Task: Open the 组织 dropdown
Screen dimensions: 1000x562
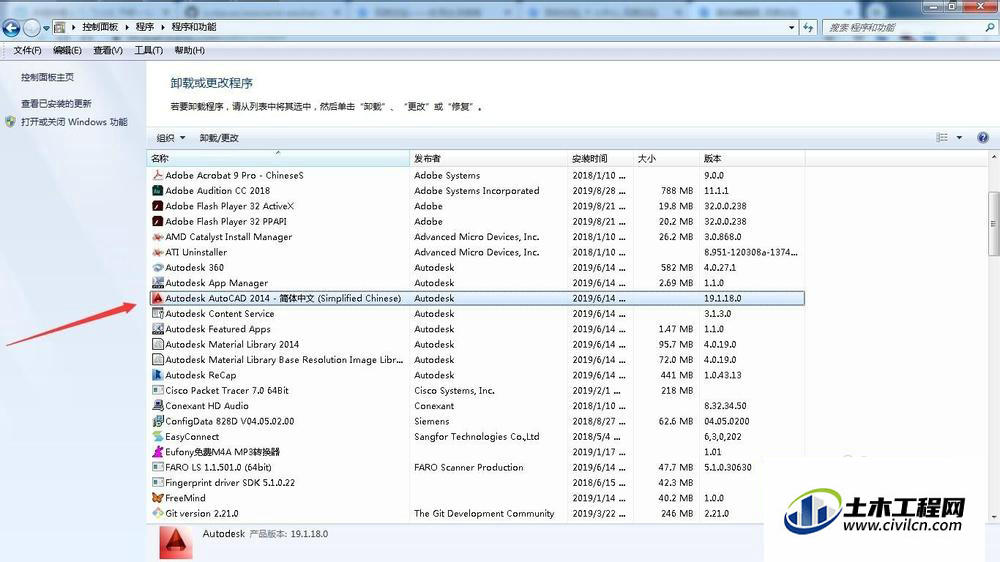Action: point(171,138)
